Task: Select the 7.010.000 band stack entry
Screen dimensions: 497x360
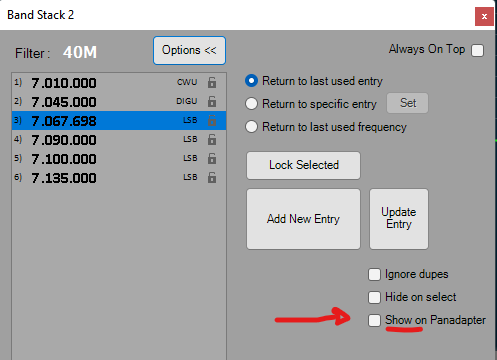Action: (x=119, y=83)
